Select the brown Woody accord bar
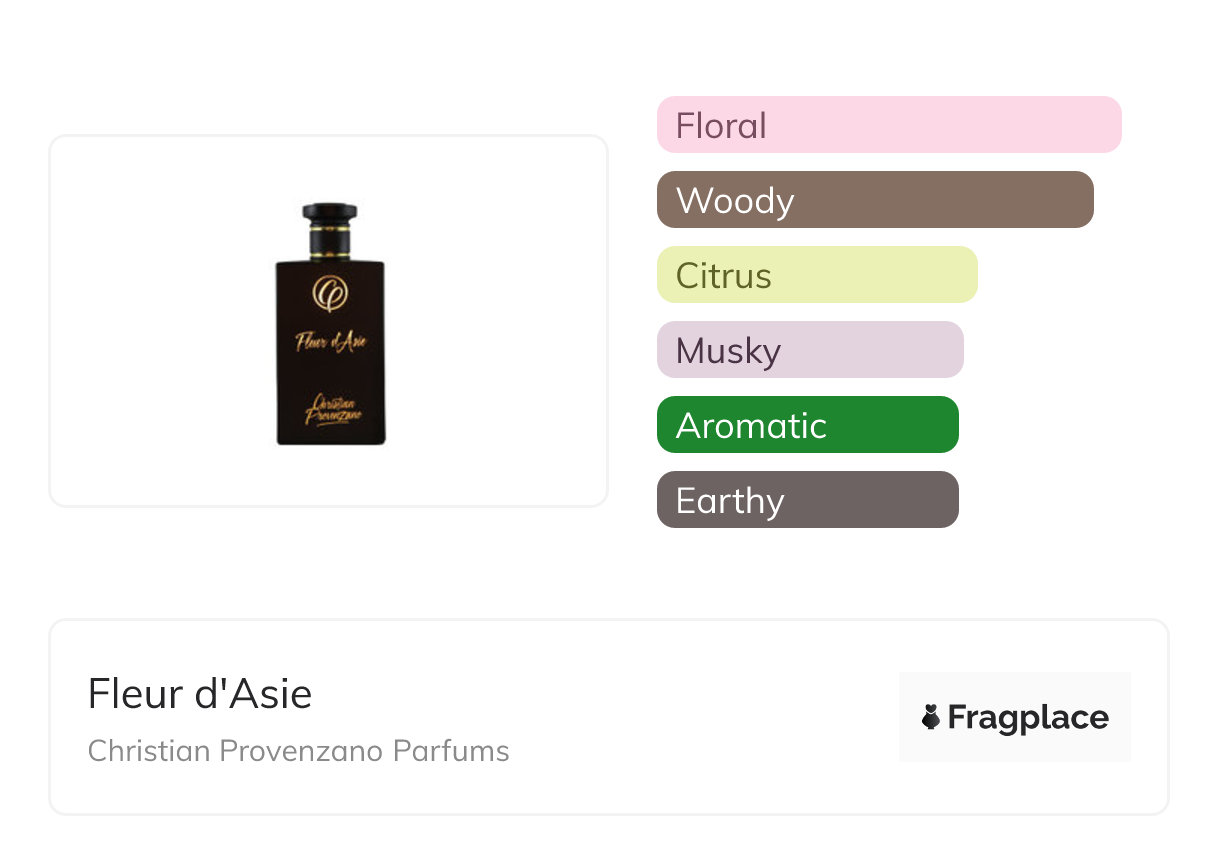The image size is (1218, 864). [x=875, y=200]
